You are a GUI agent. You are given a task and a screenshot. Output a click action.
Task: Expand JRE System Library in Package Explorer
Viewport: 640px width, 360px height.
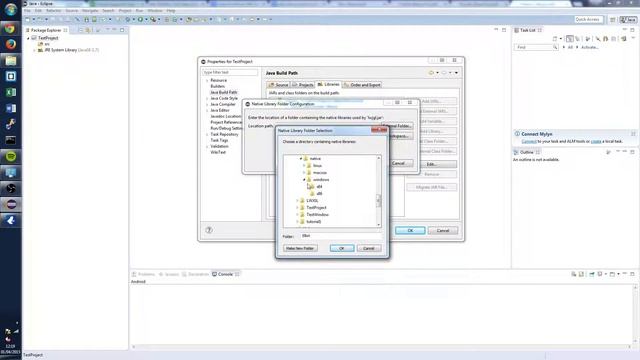(34, 50)
